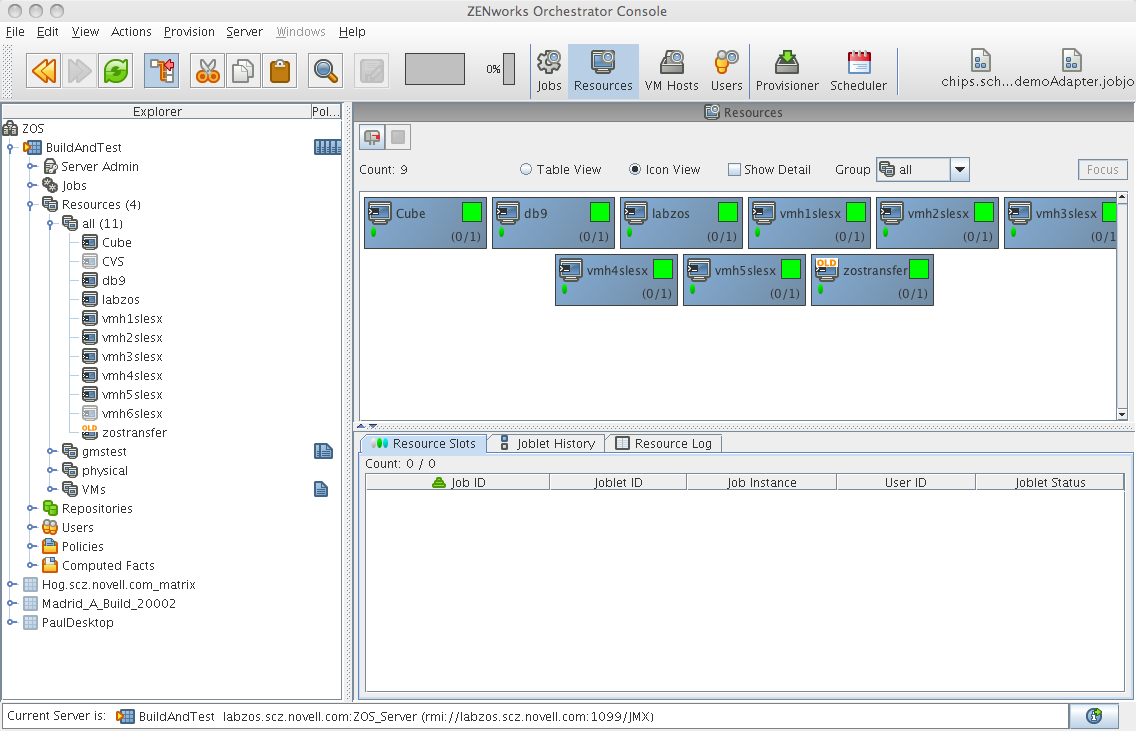Click the policy icon beside gmstest
Image resolution: width=1136 pixels, height=731 pixels.
pos(323,451)
